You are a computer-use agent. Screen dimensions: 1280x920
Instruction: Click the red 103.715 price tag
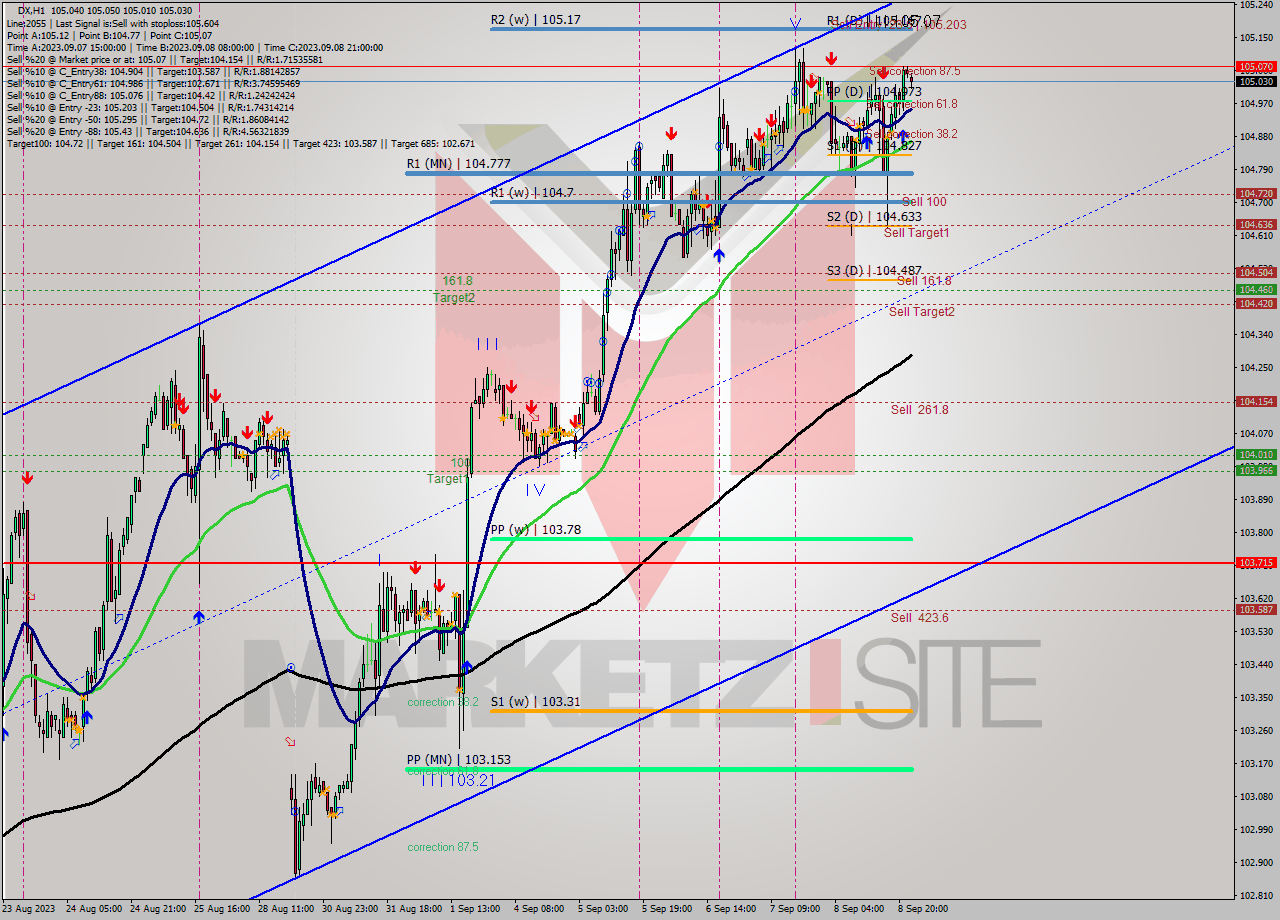(1256, 563)
